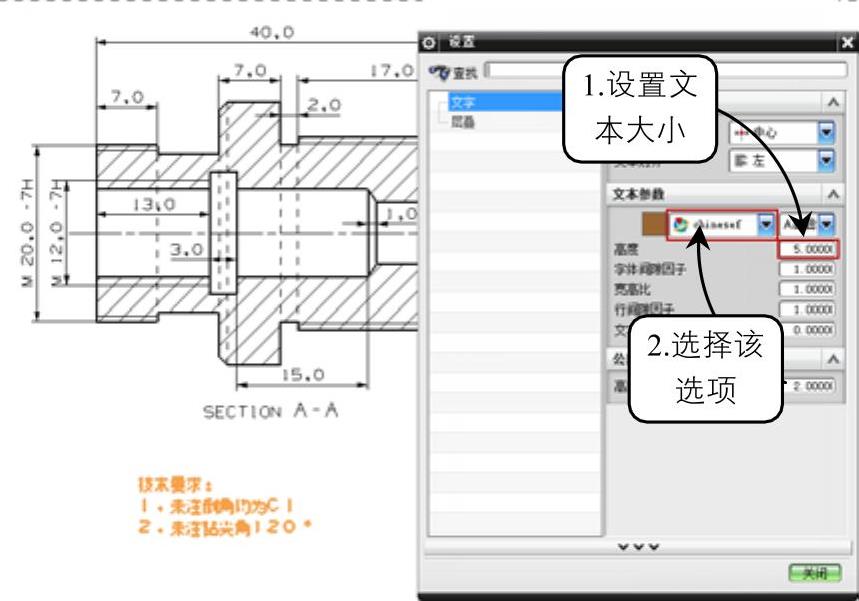Collapse the topmost section with its caret
Image resolution: width=859 pixels, height=601 pixels.
pyautogui.click(x=833, y=102)
